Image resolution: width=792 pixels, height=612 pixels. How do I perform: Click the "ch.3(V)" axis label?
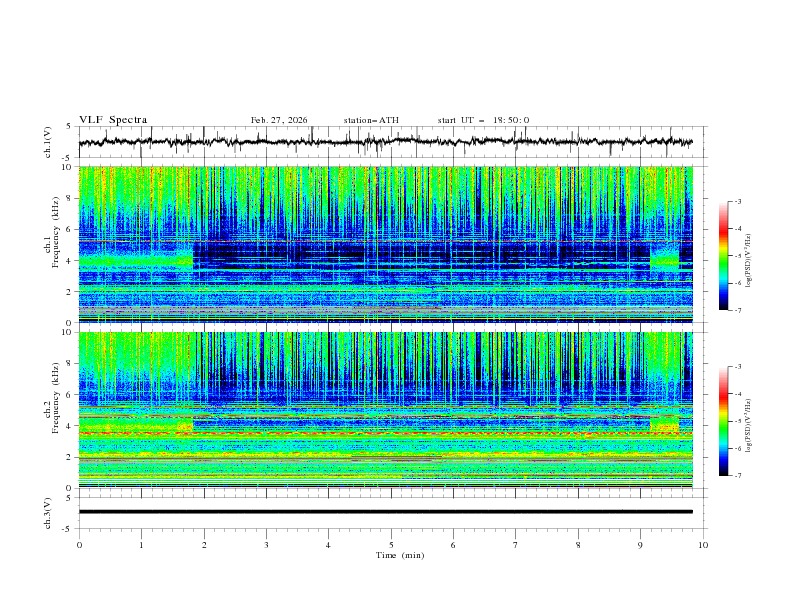click(x=48, y=513)
